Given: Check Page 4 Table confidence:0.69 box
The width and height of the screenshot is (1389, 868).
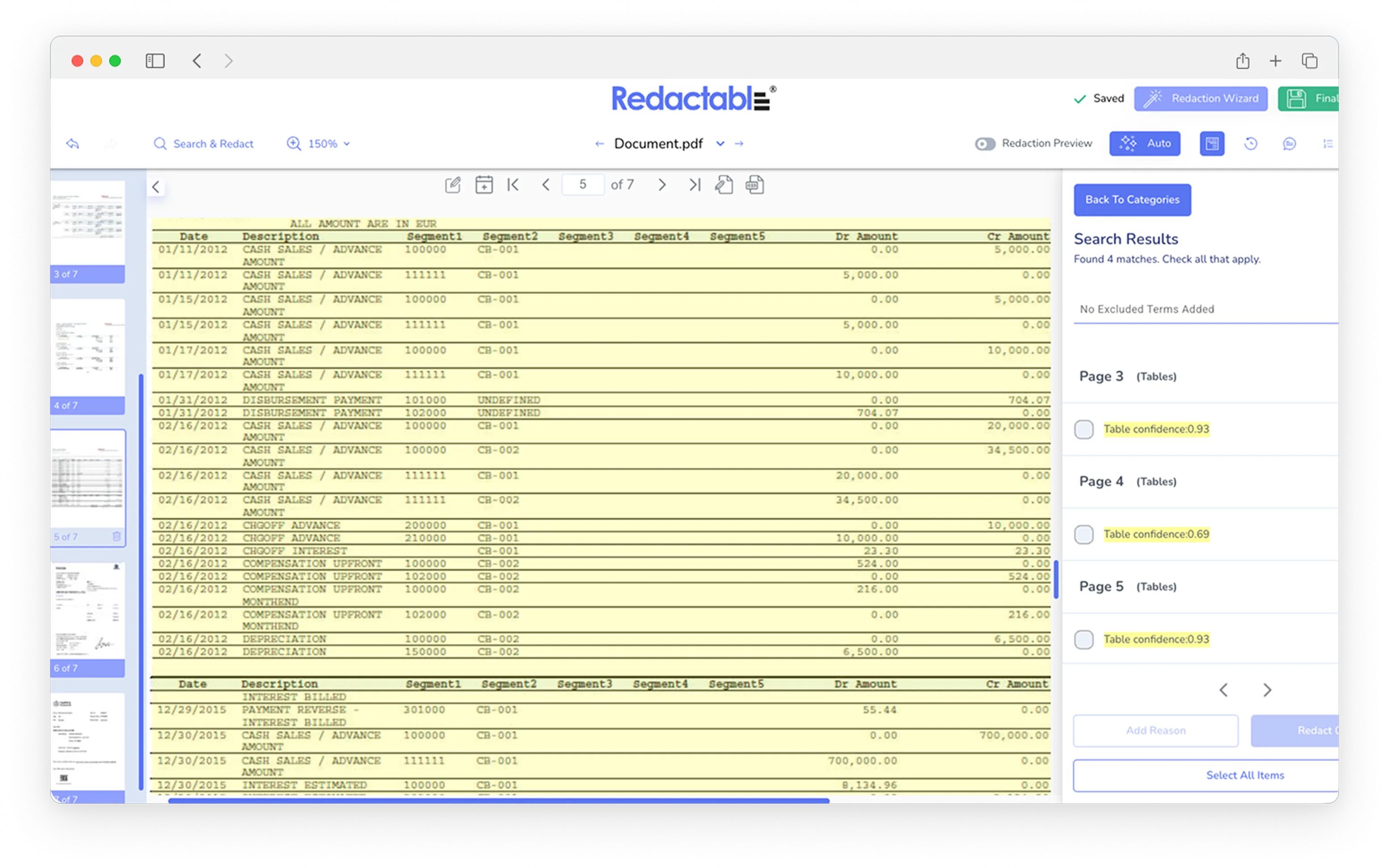Looking at the screenshot, I should coord(1084,535).
